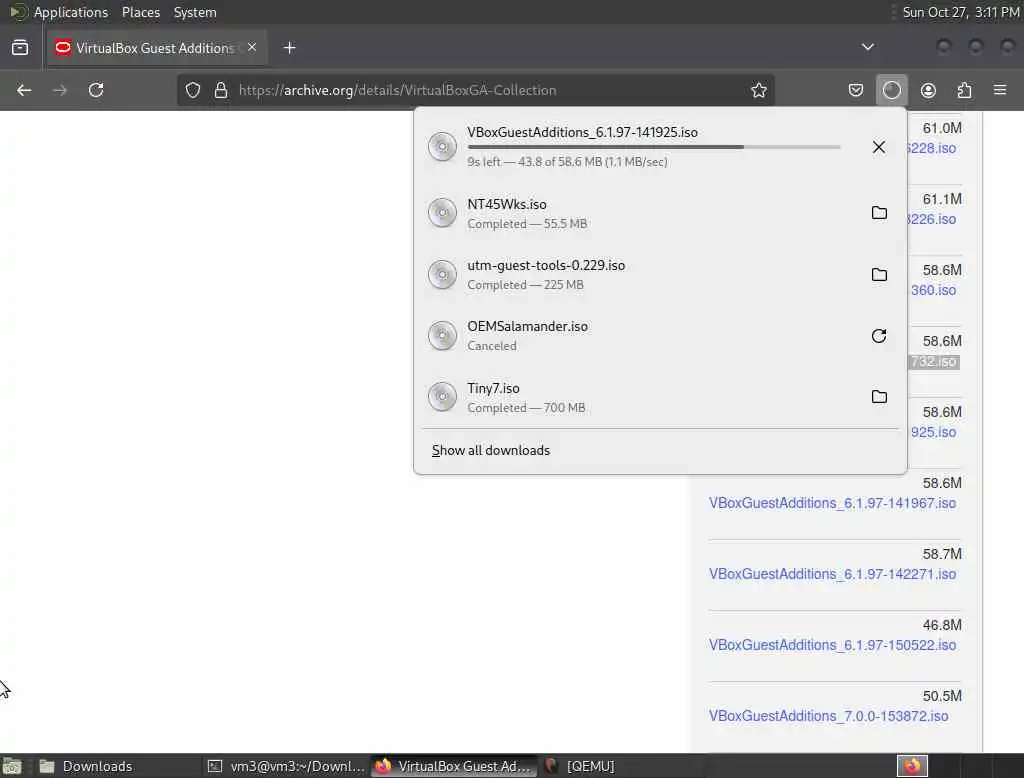The image size is (1024, 778).
Task: List all tabs with the chevron
Action: pyautogui.click(x=867, y=47)
